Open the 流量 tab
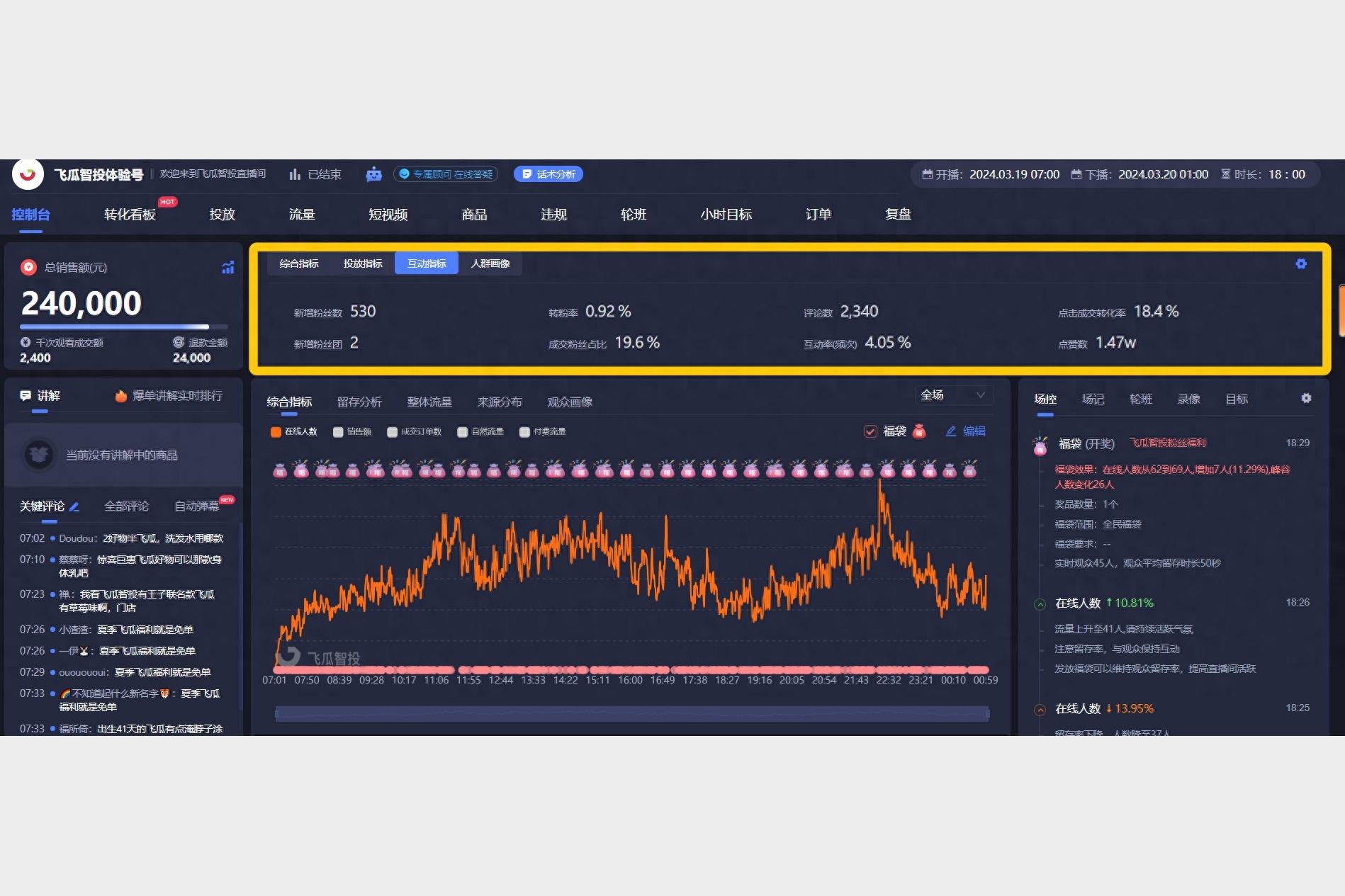Screen dimensions: 1345x896 tap(302, 215)
